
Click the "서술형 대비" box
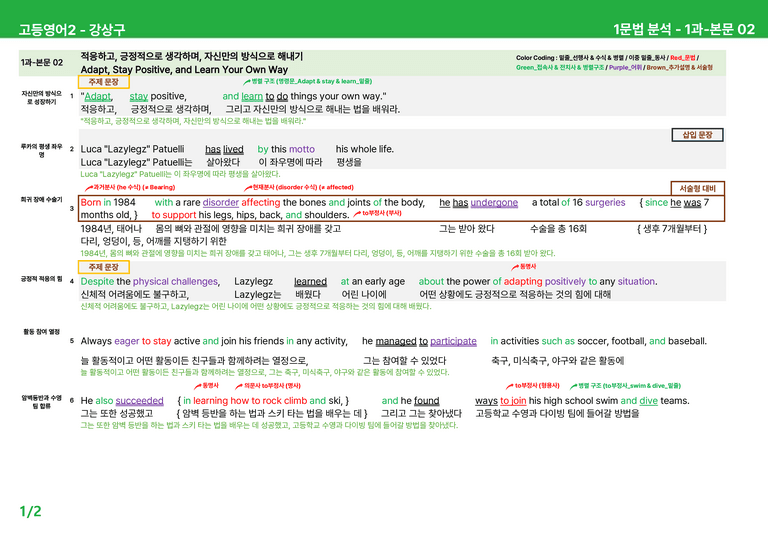(697, 188)
